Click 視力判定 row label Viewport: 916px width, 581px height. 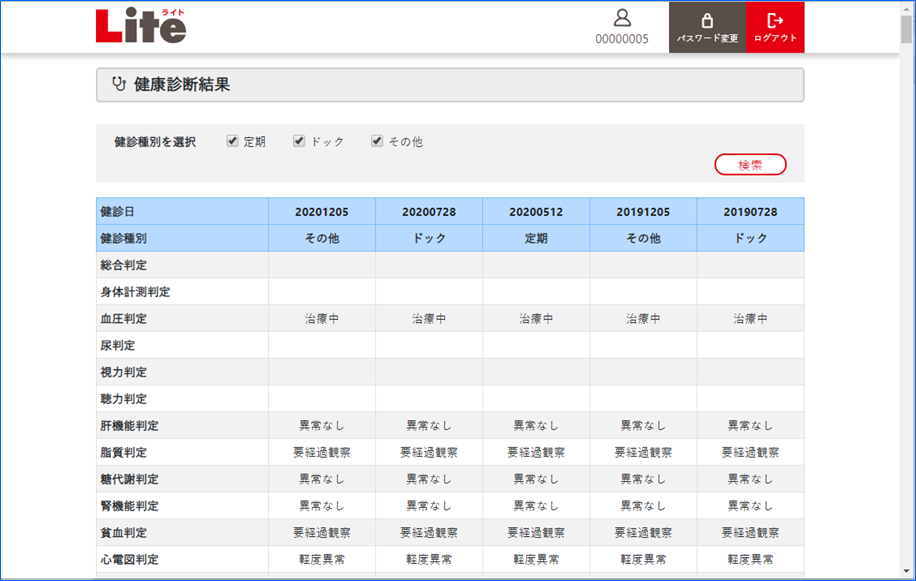[x=123, y=372]
